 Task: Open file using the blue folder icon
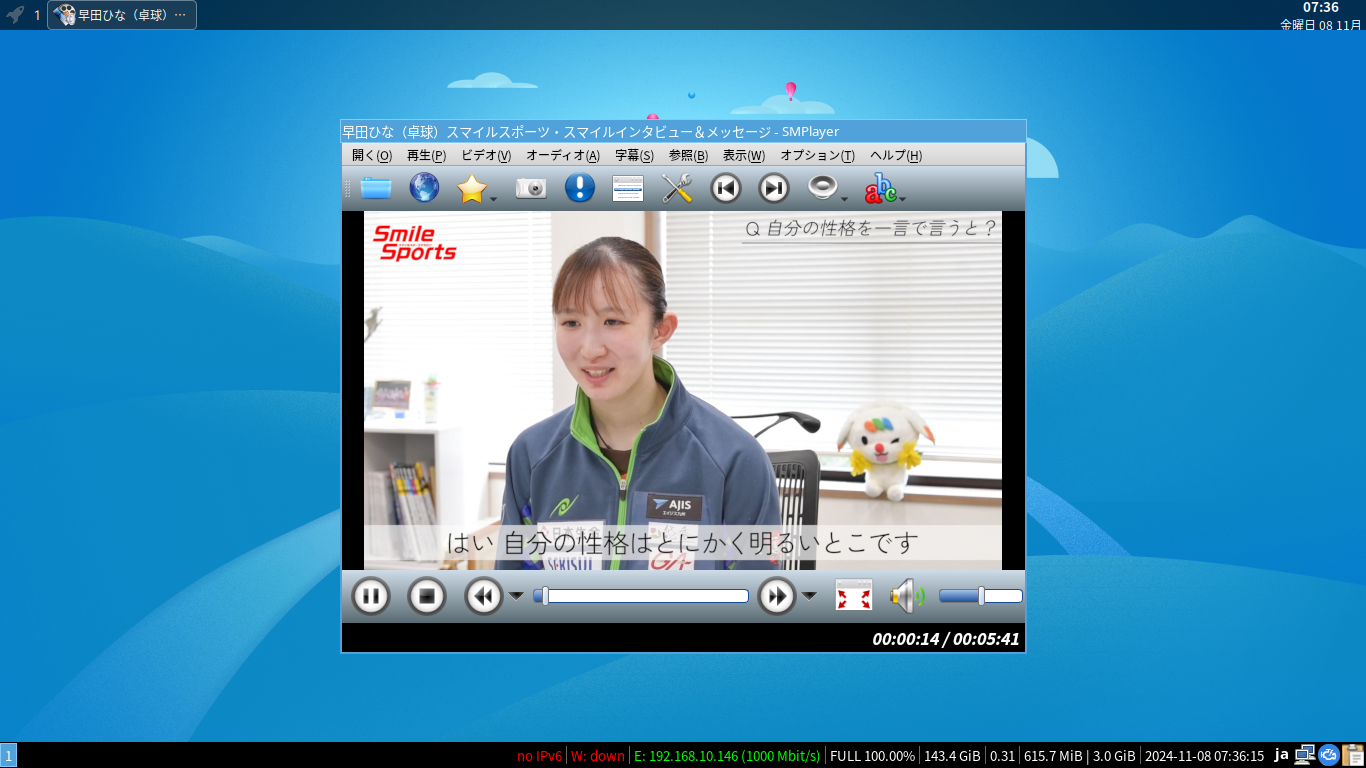click(x=376, y=187)
